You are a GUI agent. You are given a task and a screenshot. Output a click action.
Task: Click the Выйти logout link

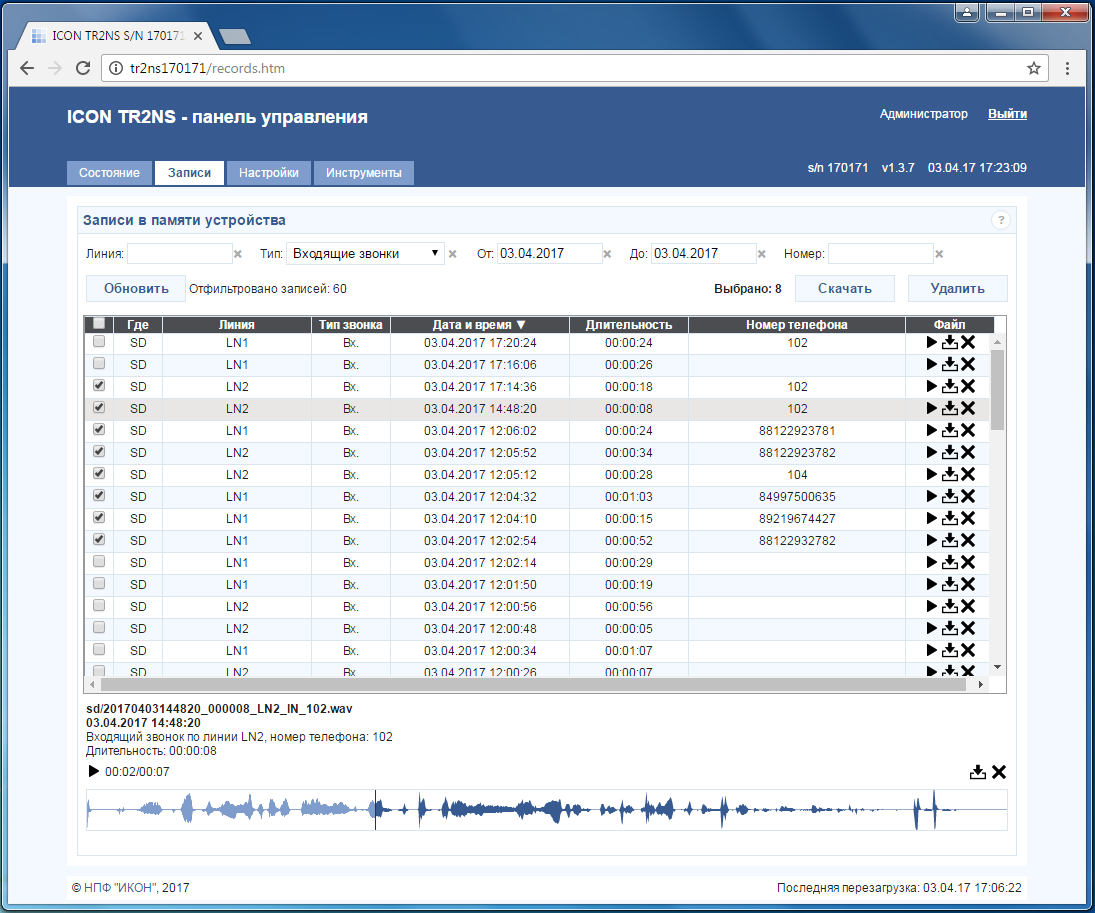tap(1007, 114)
